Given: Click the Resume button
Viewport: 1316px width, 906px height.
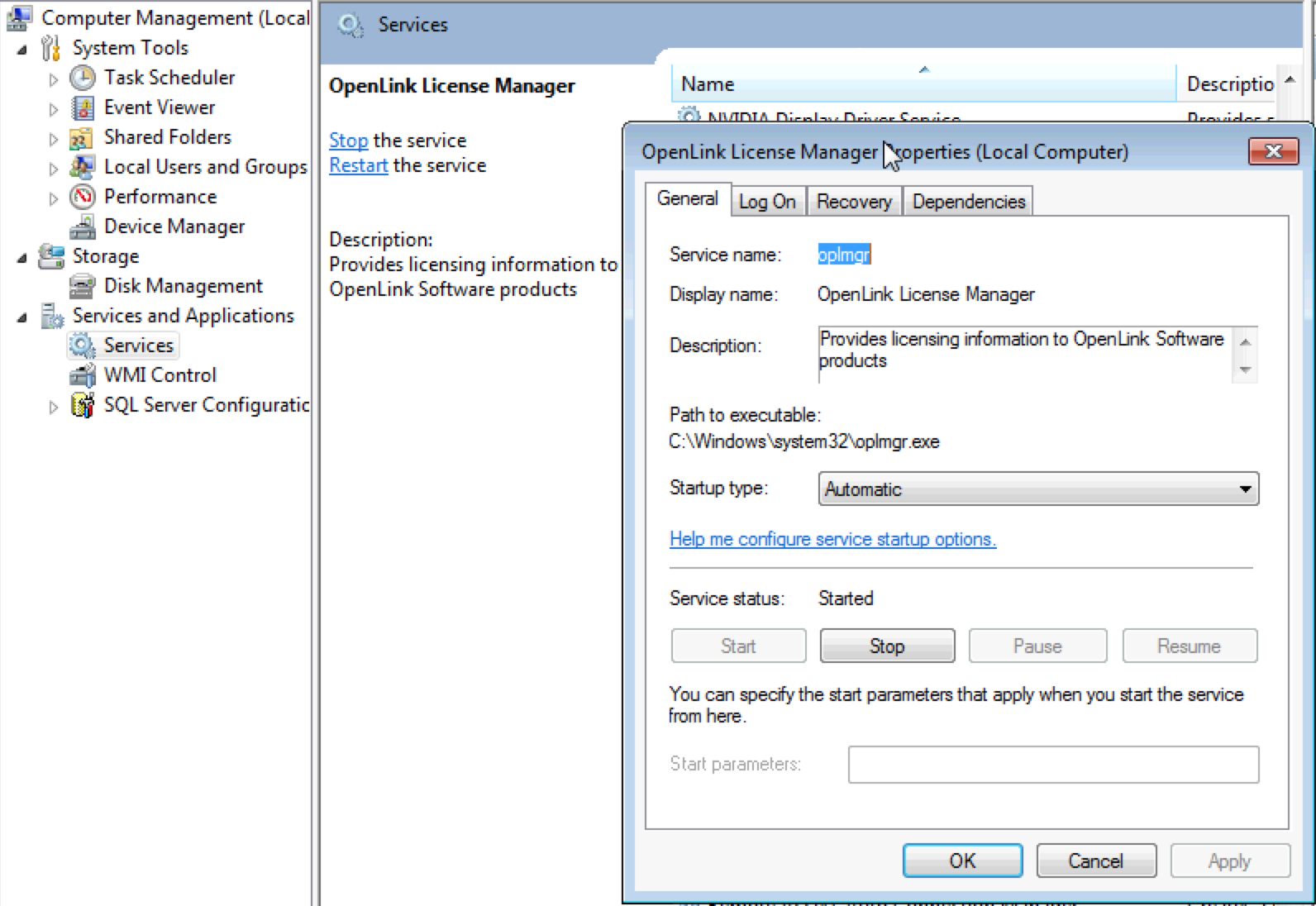Looking at the screenshot, I should pos(1190,646).
